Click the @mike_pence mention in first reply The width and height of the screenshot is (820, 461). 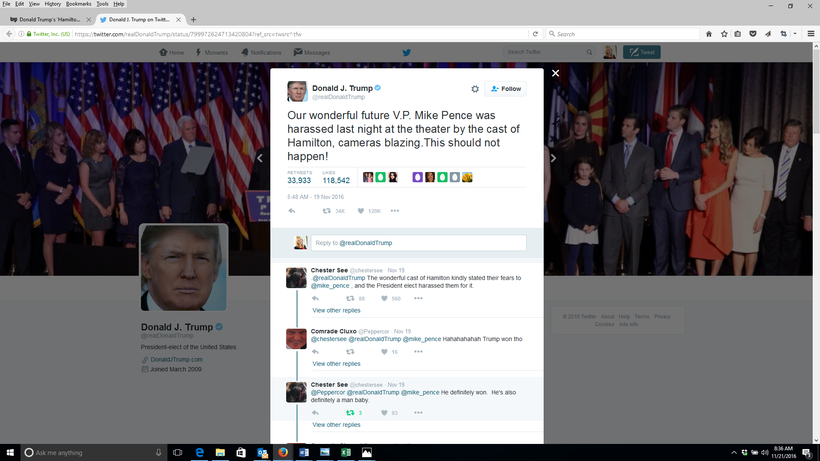tap(330, 286)
